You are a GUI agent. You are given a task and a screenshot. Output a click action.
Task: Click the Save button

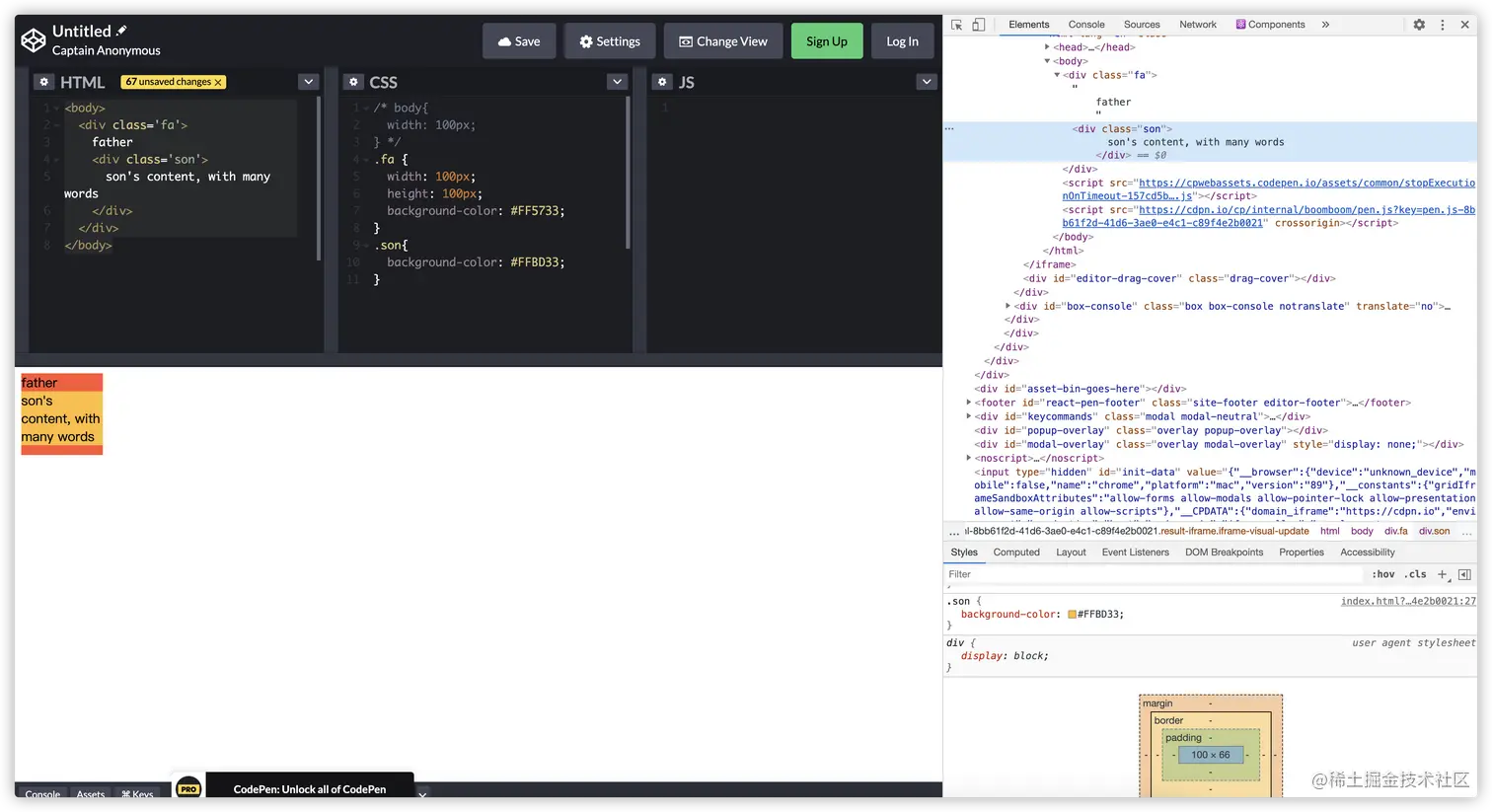[x=519, y=41]
